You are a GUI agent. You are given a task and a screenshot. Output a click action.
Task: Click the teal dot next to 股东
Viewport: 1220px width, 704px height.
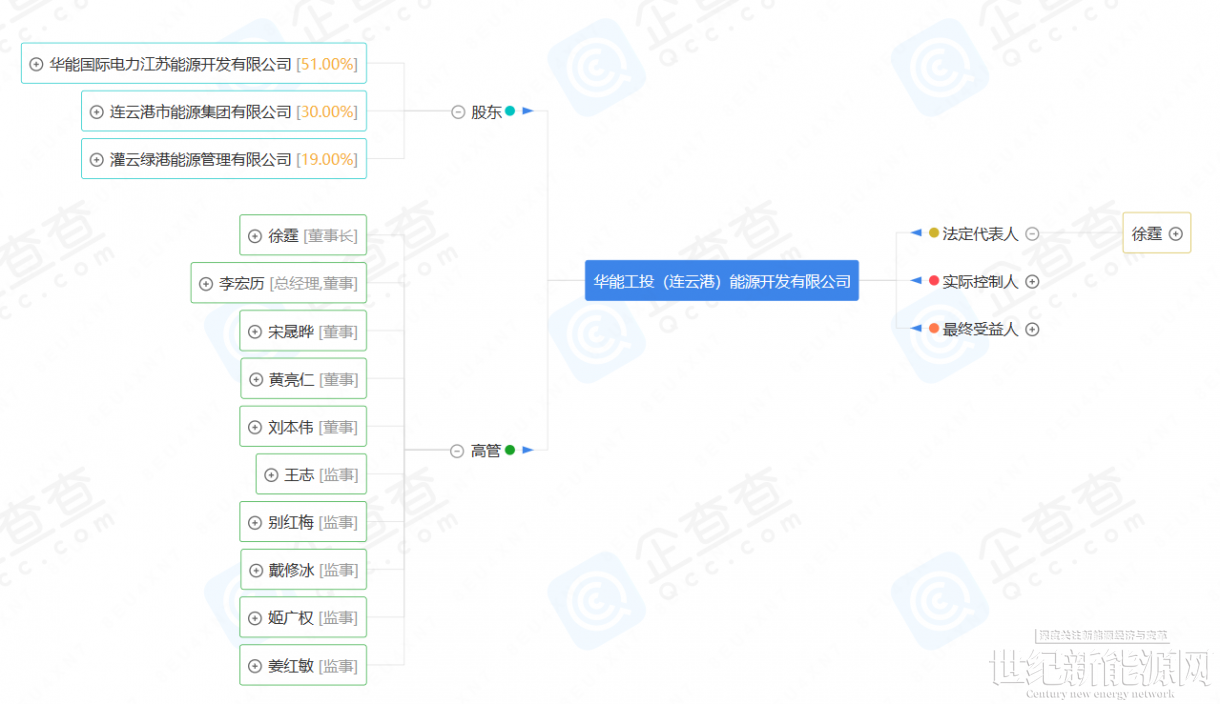tap(510, 111)
